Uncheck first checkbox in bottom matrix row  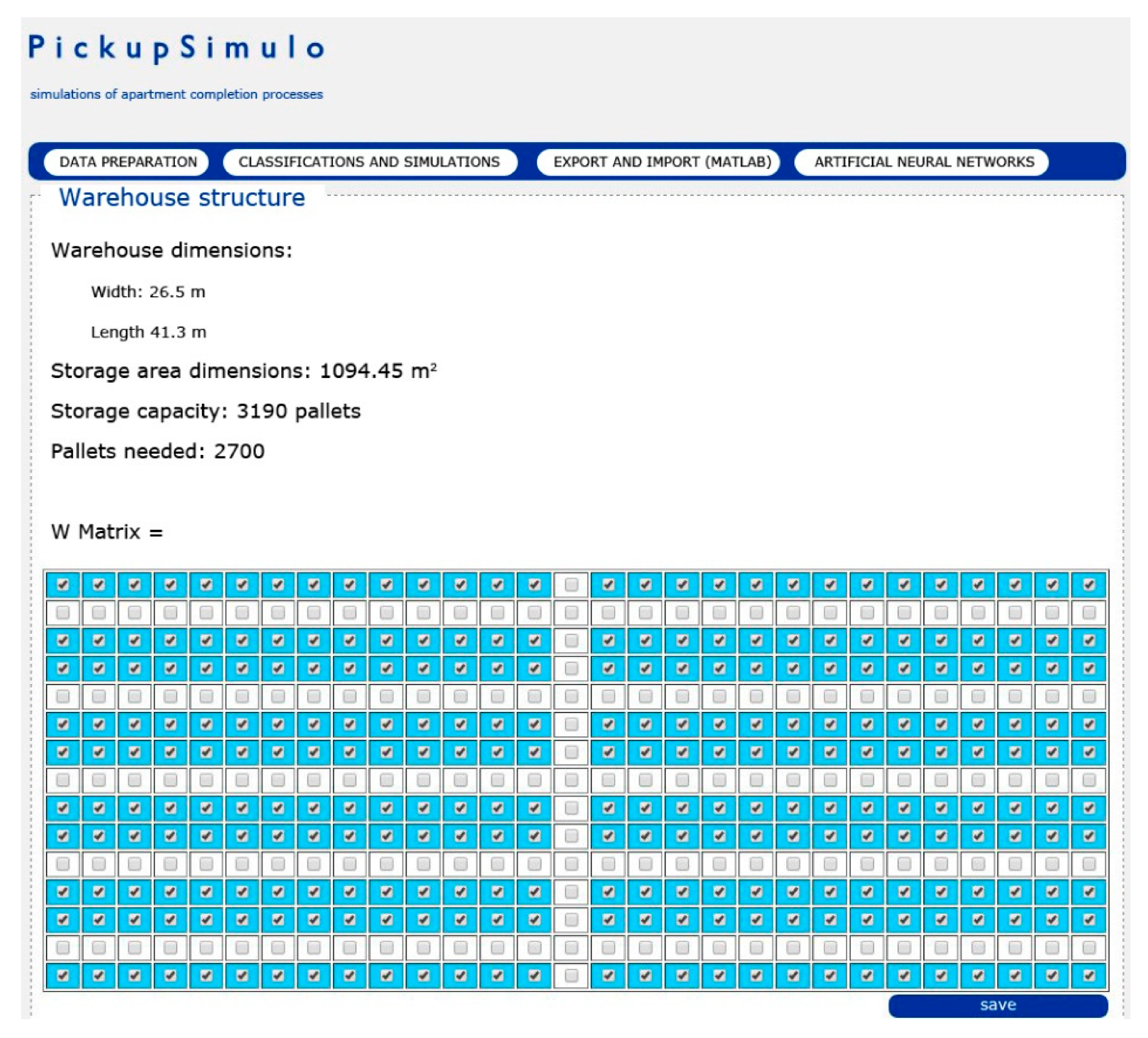pyautogui.click(x=63, y=975)
